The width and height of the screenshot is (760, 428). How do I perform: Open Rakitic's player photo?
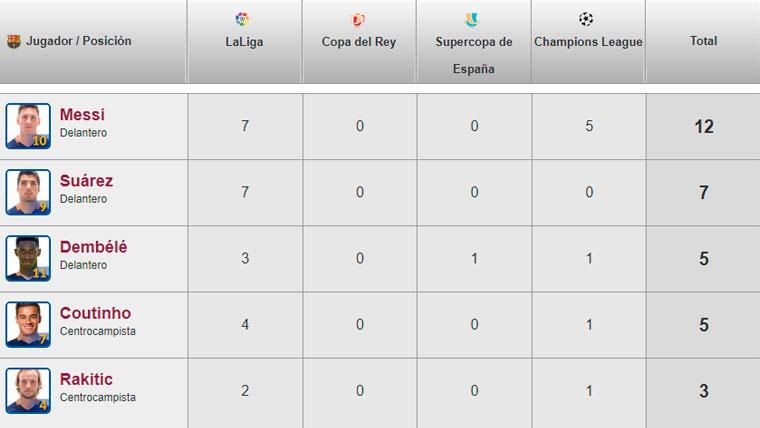[28, 390]
